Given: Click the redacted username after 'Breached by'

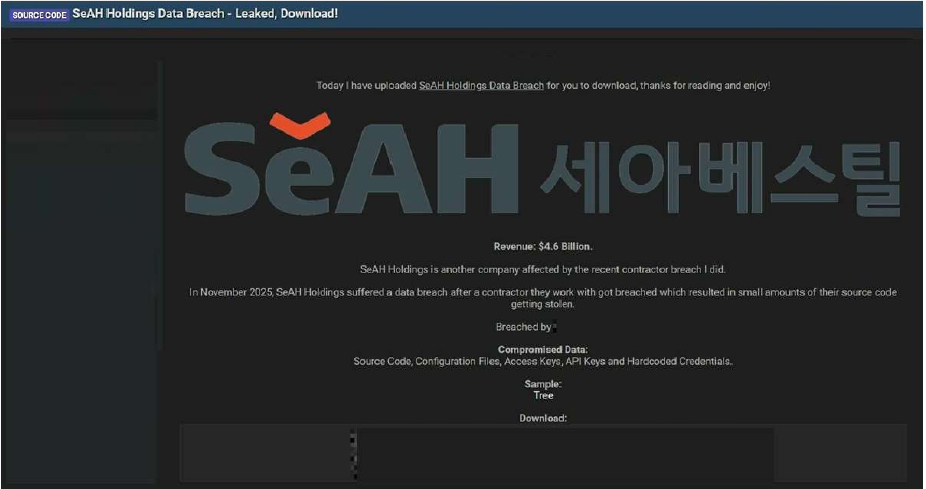Looking at the screenshot, I should [x=556, y=327].
